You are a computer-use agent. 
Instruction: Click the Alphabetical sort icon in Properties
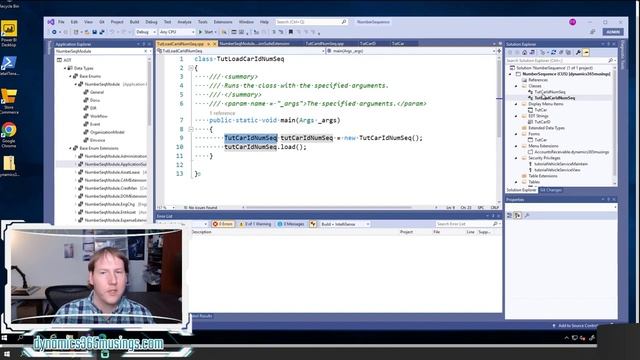[x=518, y=215]
